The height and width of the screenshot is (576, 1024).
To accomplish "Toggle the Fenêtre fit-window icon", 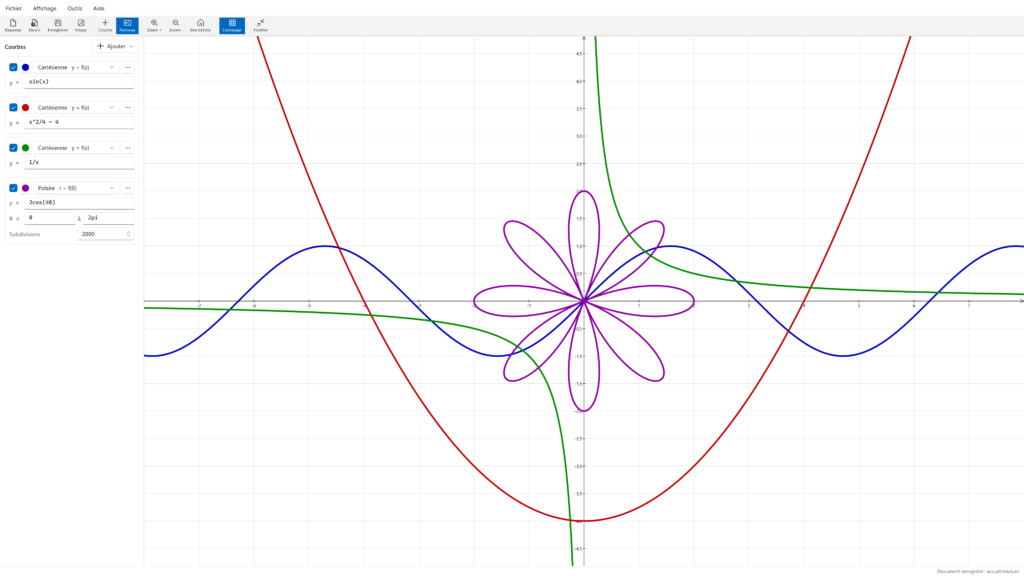I will 260,25.
